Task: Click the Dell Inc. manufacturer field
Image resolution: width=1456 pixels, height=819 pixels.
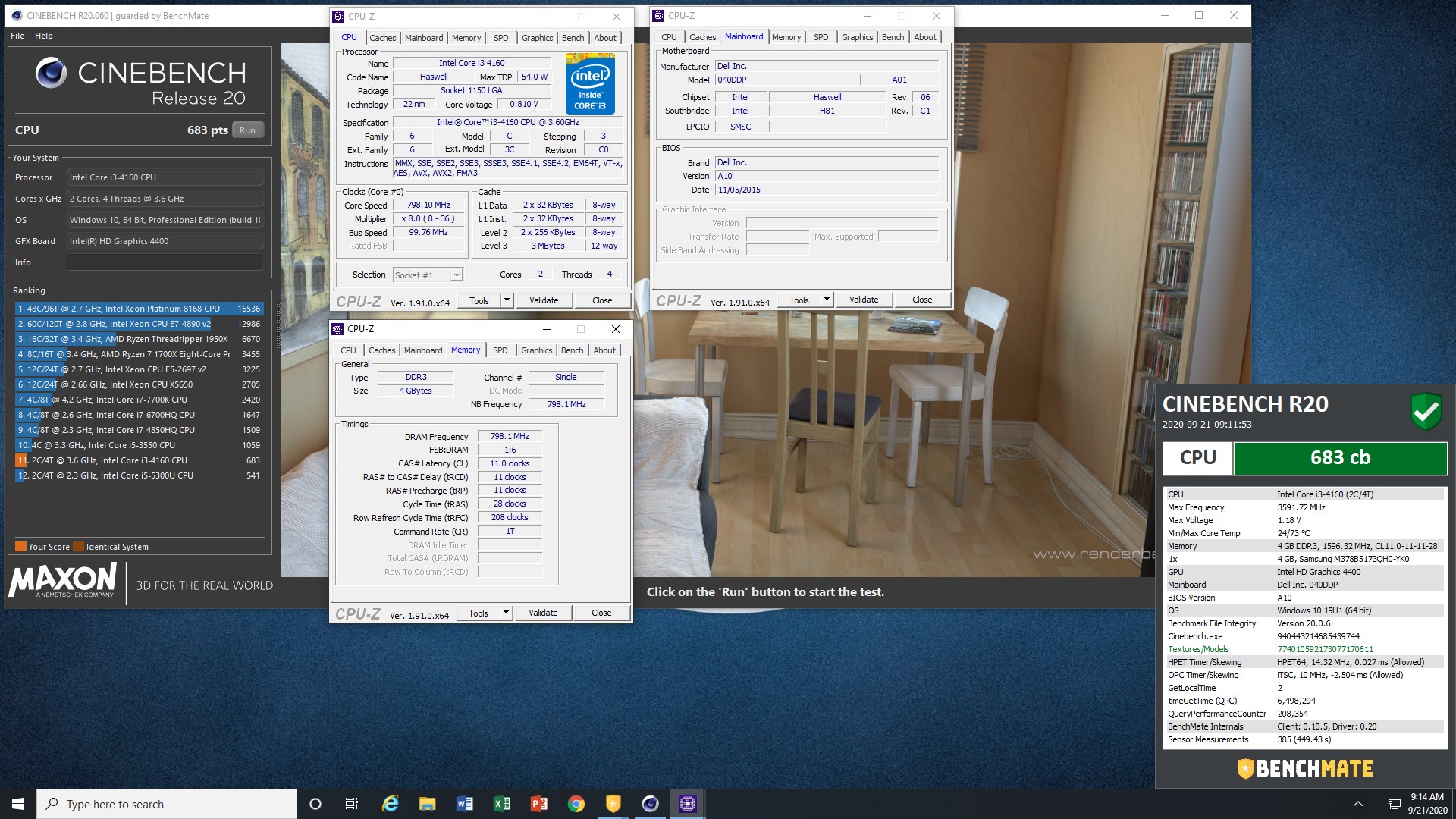Action: pyautogui.click(x=827, y=67)
